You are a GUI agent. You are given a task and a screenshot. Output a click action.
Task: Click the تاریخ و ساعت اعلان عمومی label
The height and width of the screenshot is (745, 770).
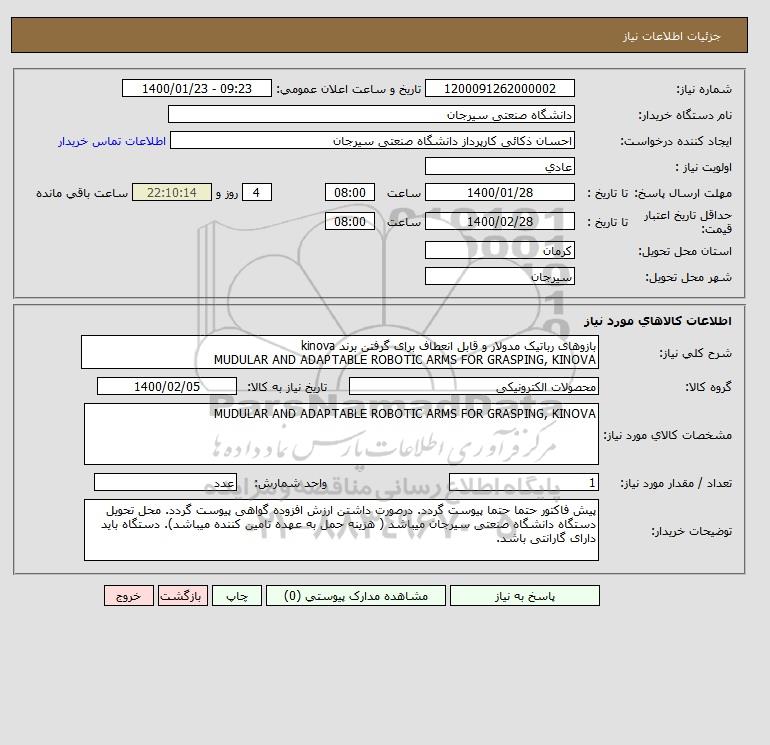pyautogui.click(x=349, y=89)
